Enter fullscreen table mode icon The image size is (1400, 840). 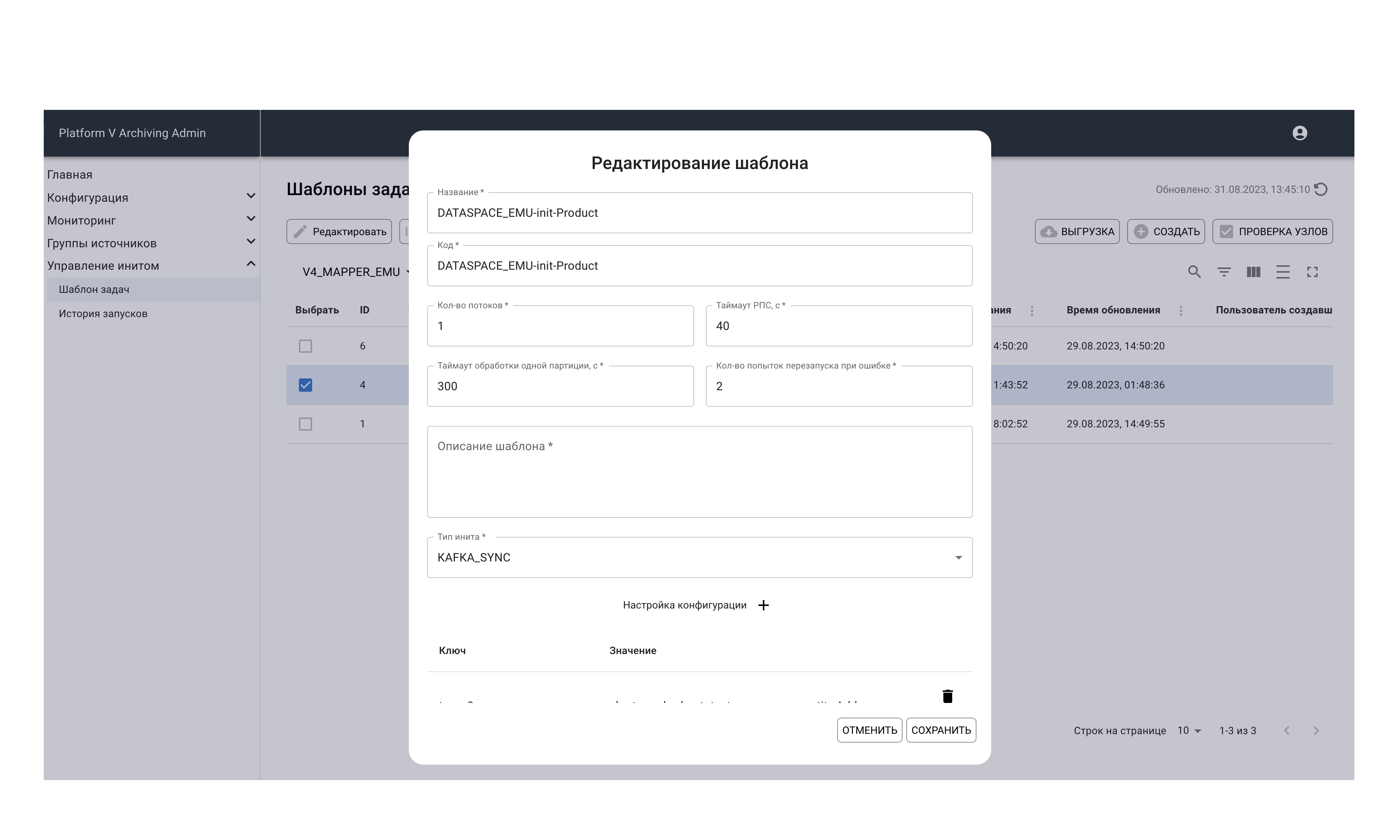point(1312,272)
